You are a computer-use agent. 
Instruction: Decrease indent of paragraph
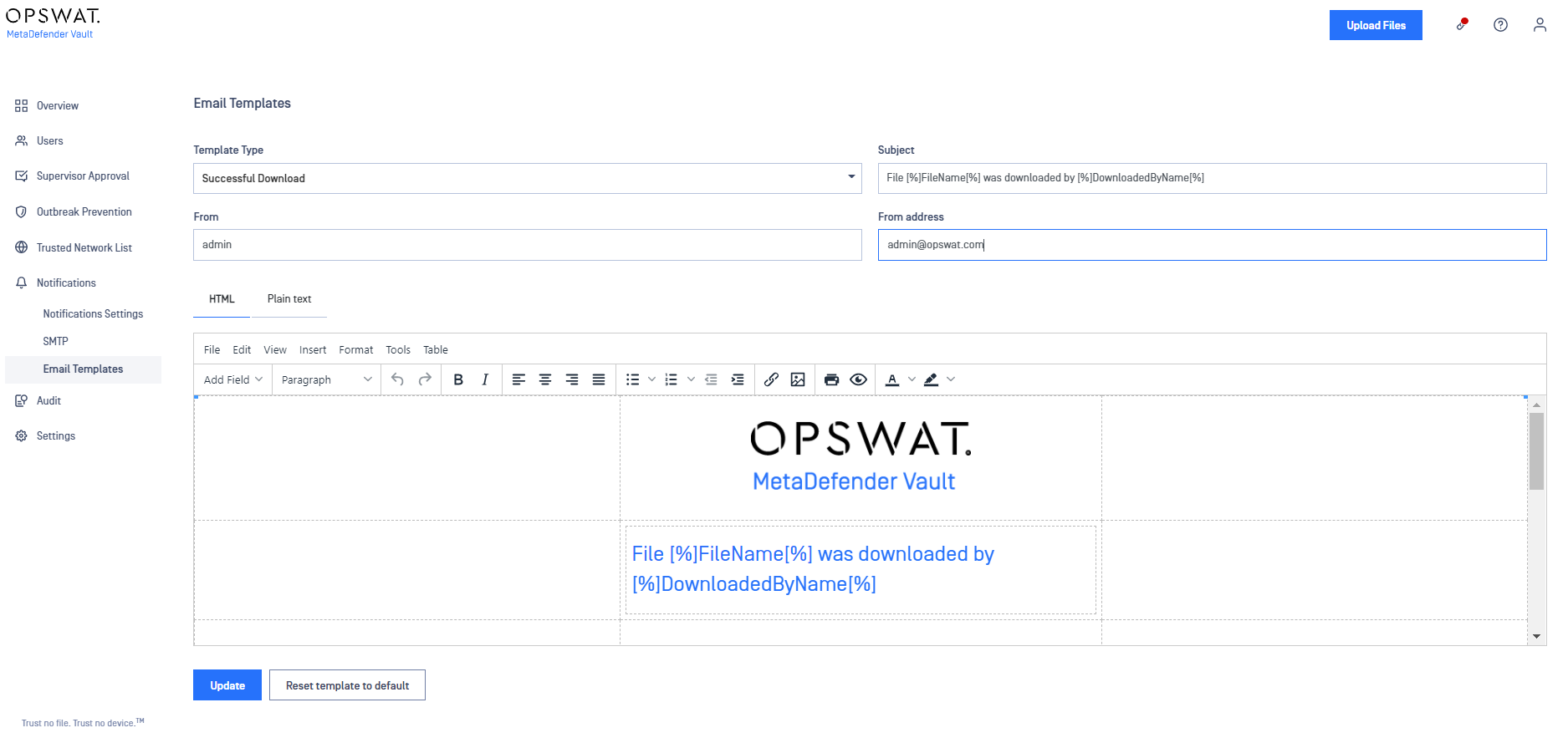[x=711, y=379]
